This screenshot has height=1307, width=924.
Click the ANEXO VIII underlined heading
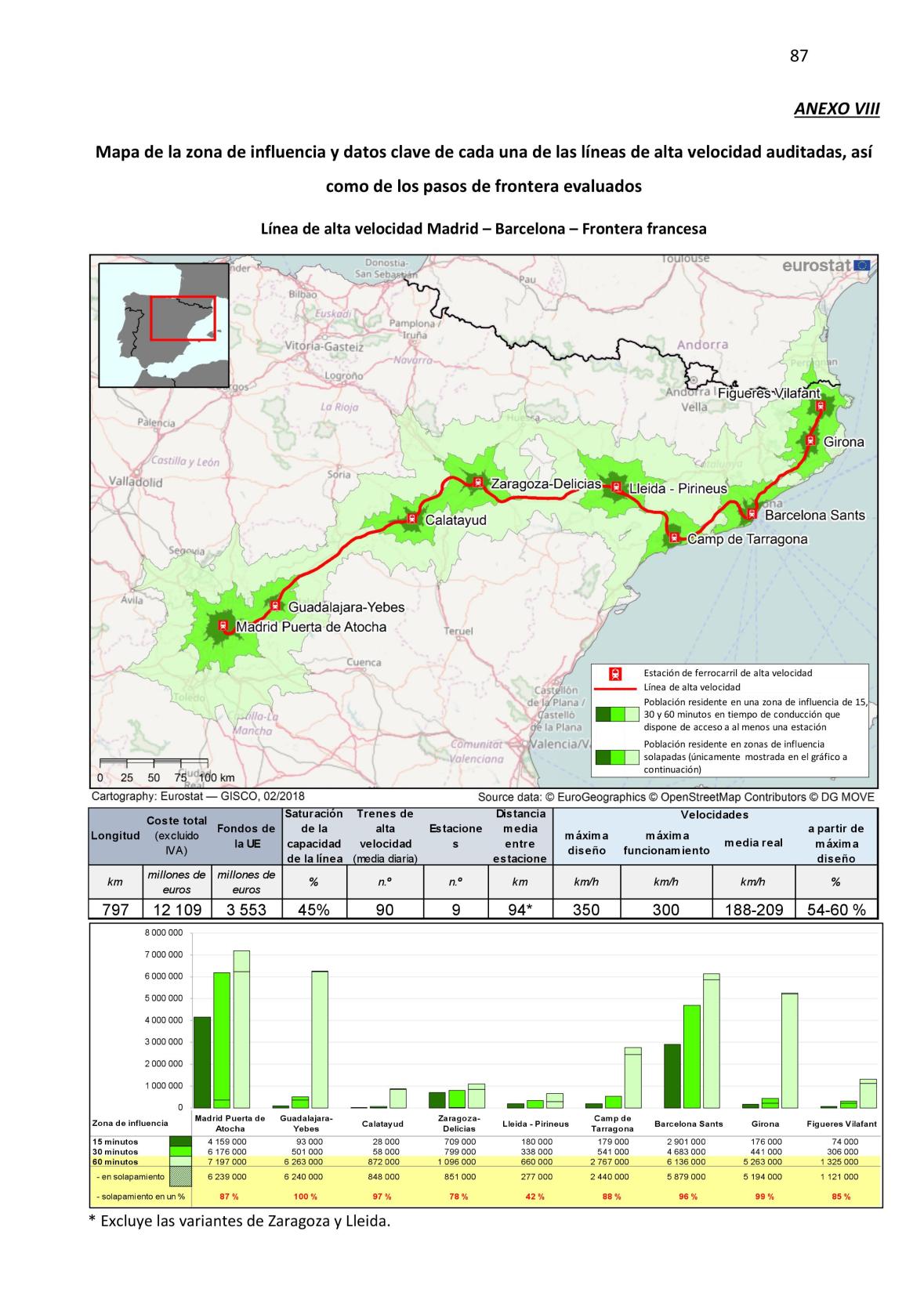coord(836,108)
